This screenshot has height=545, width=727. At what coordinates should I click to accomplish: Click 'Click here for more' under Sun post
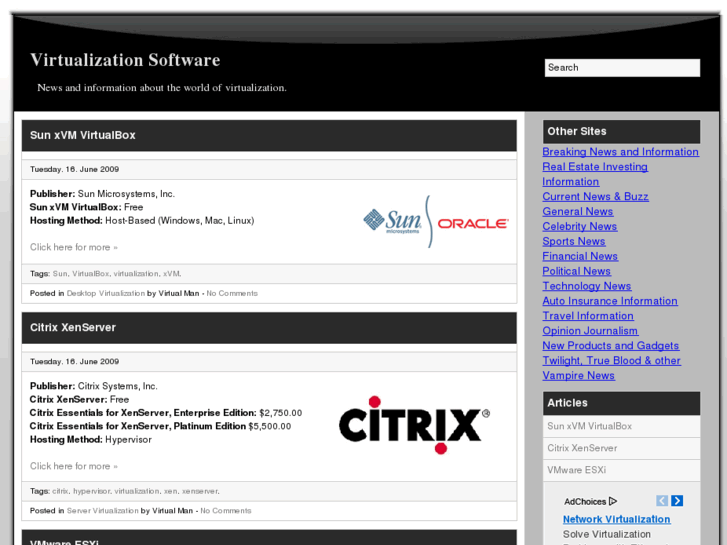[74, 247]
